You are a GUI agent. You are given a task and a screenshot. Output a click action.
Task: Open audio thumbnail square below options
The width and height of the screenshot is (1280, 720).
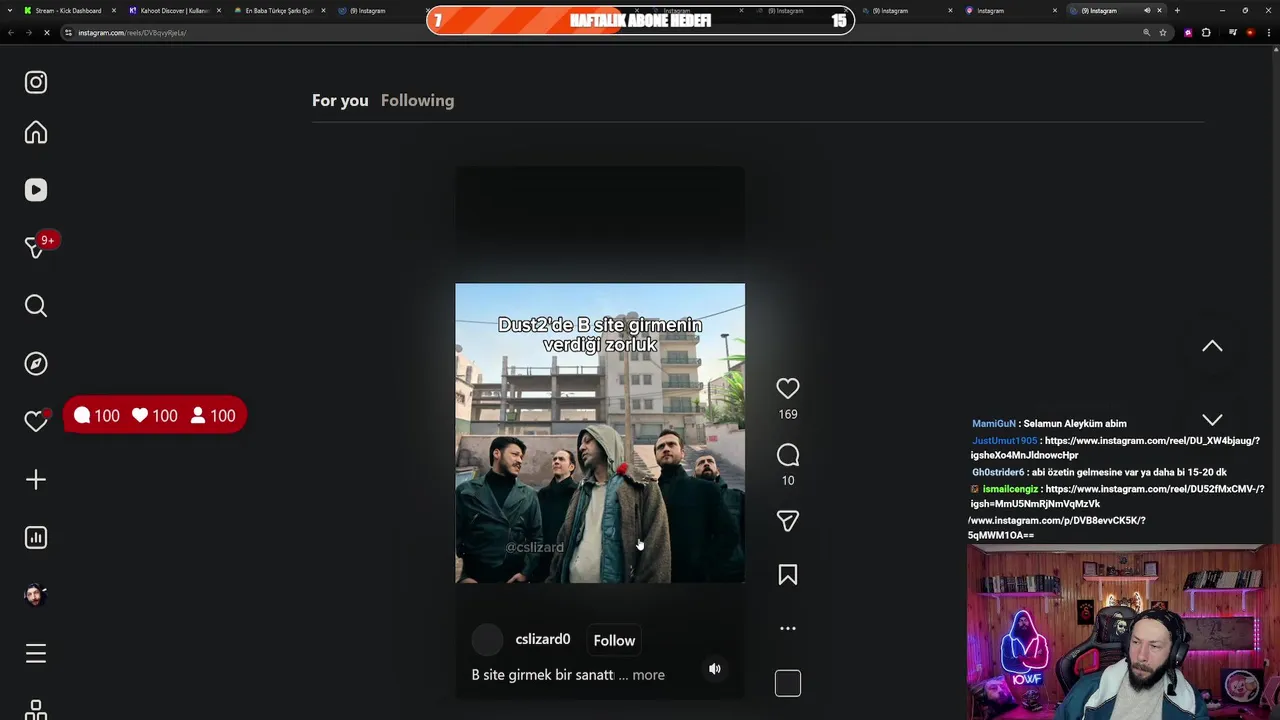point(788,683)
